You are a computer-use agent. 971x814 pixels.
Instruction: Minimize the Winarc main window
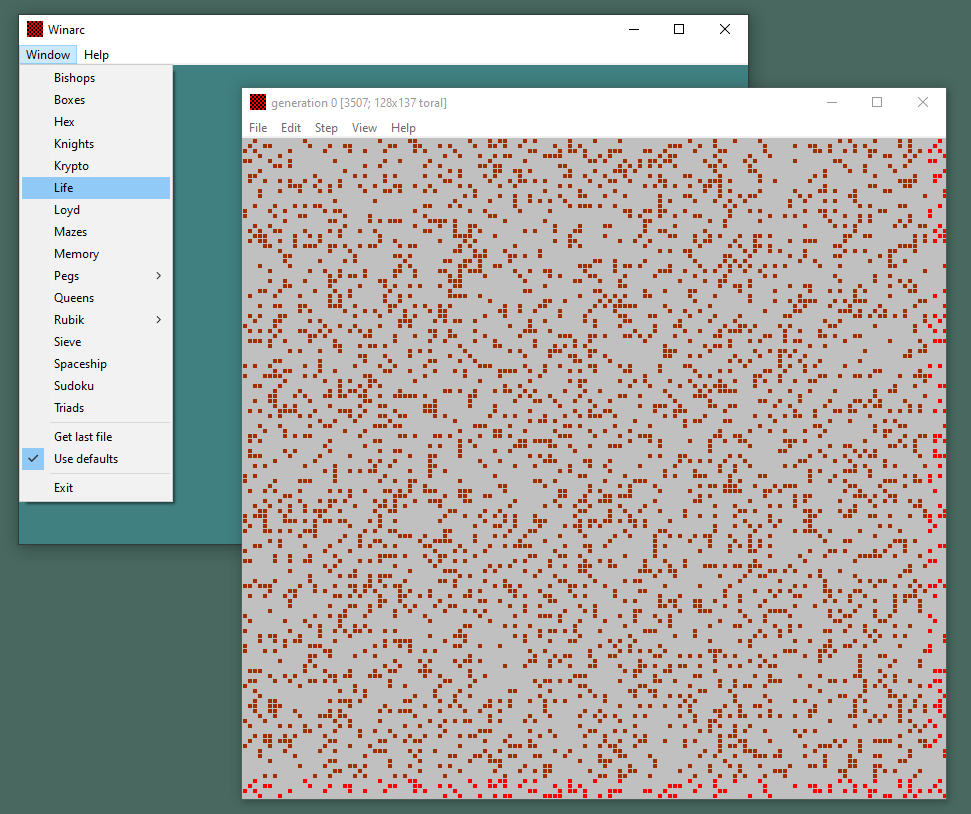coord(634,29)
